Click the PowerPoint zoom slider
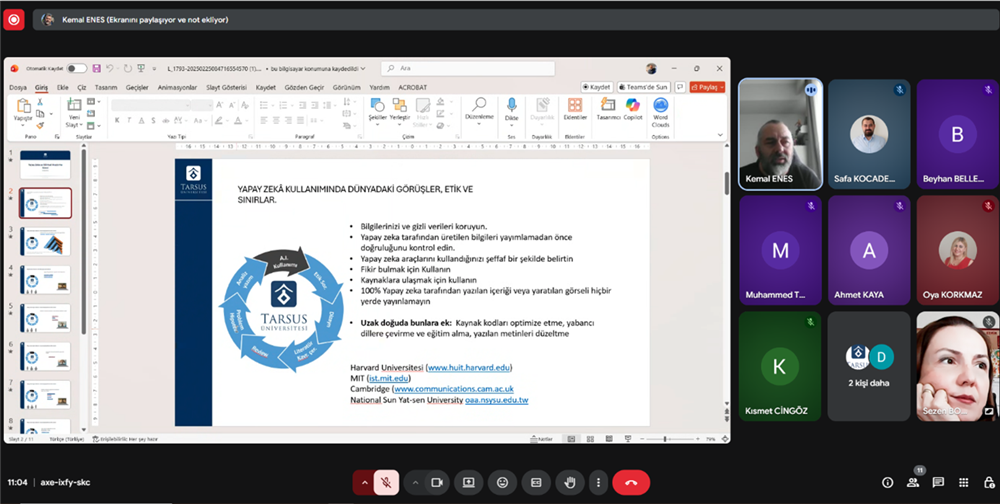 (x=665, y=438)
